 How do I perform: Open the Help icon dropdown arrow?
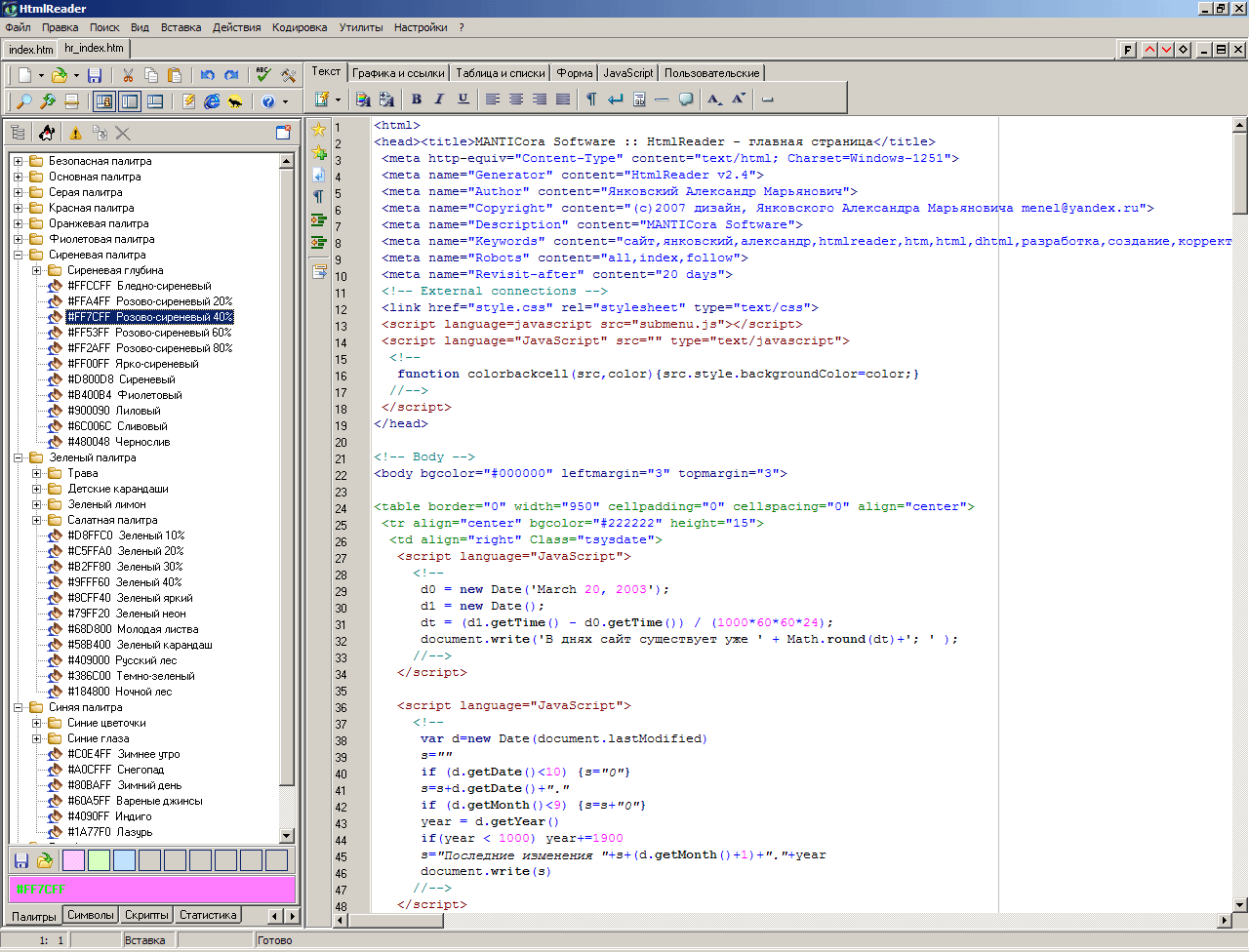tap(286, 101)
